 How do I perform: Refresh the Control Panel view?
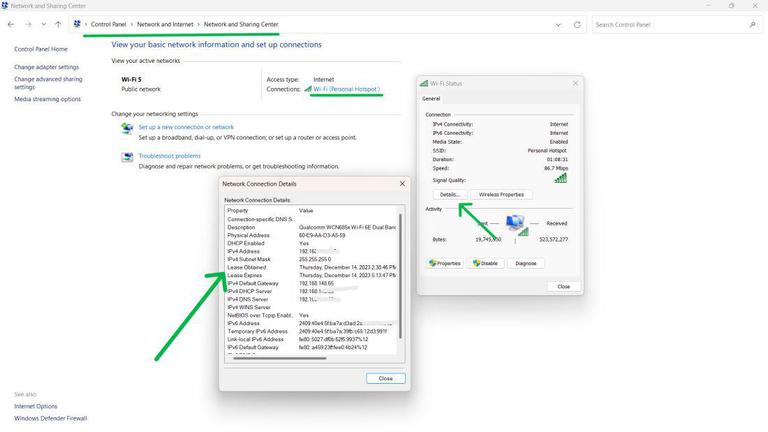(x=577, y=24)
